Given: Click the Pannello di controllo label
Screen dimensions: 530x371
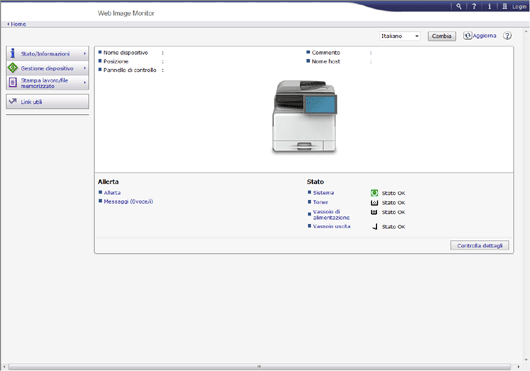Looking at the screenshot, I should tap(130, 70).
